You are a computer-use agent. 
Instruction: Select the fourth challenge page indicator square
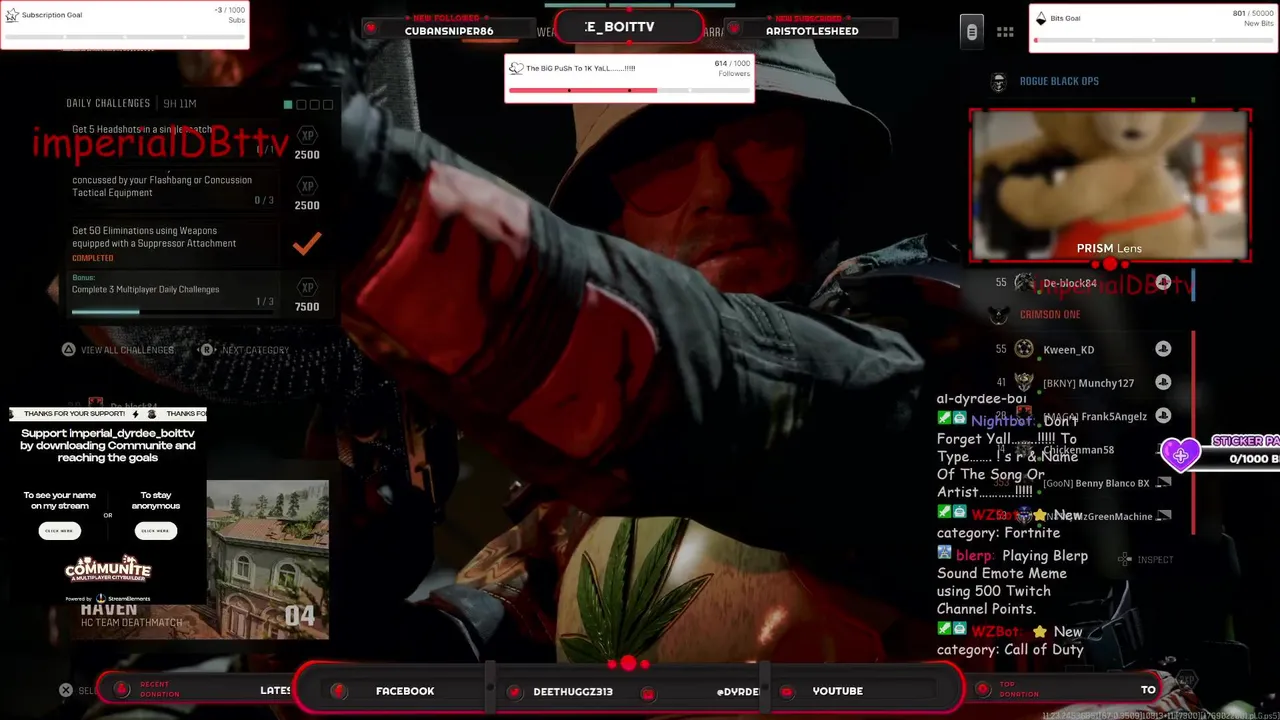pyautogui.click(x=327, y=104)
